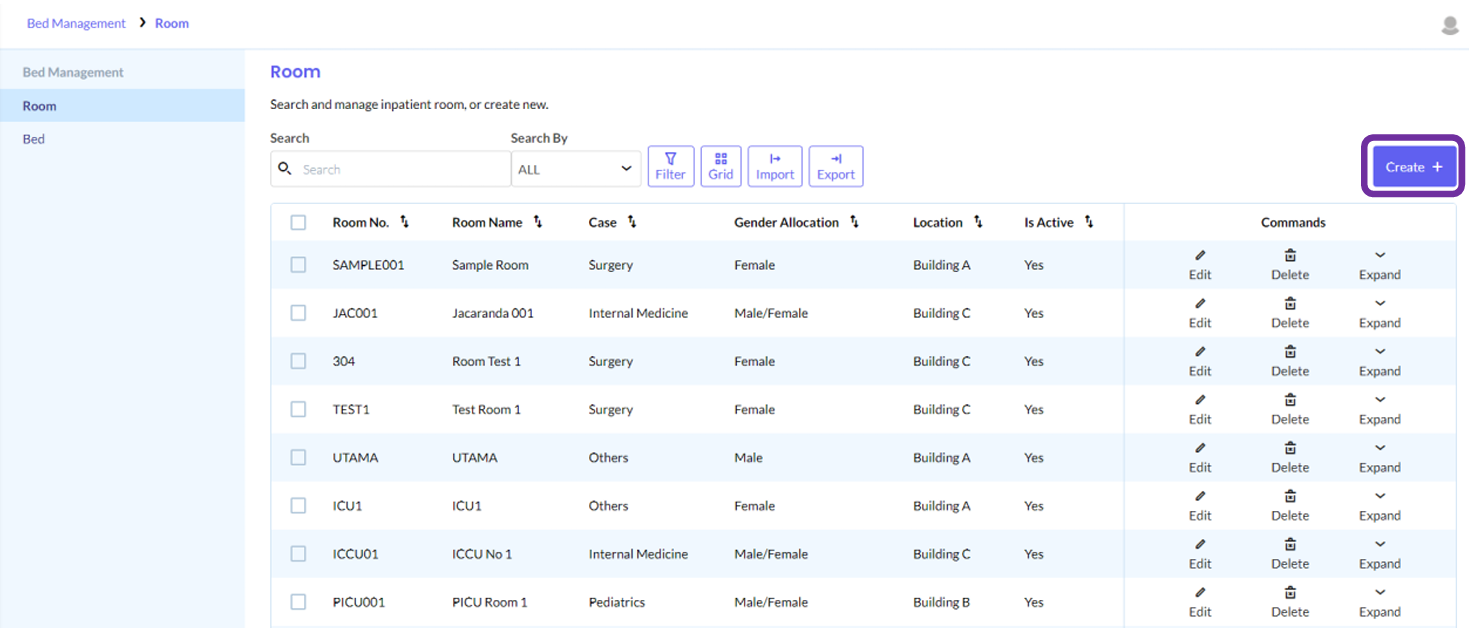Check the select-all header checkbox

coord(298,223)
